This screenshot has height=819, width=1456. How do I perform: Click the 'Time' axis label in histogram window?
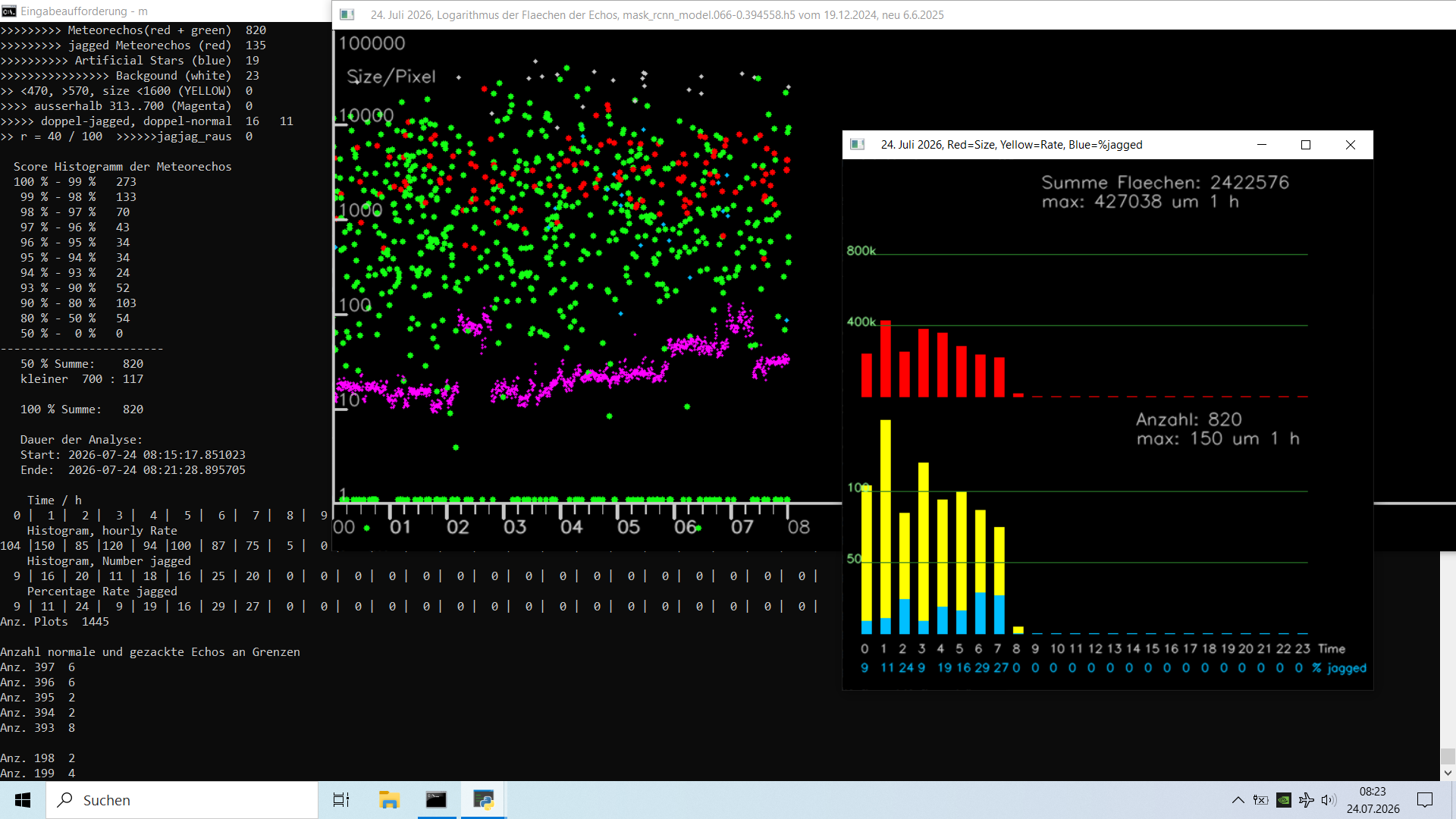coord(1332,649)
